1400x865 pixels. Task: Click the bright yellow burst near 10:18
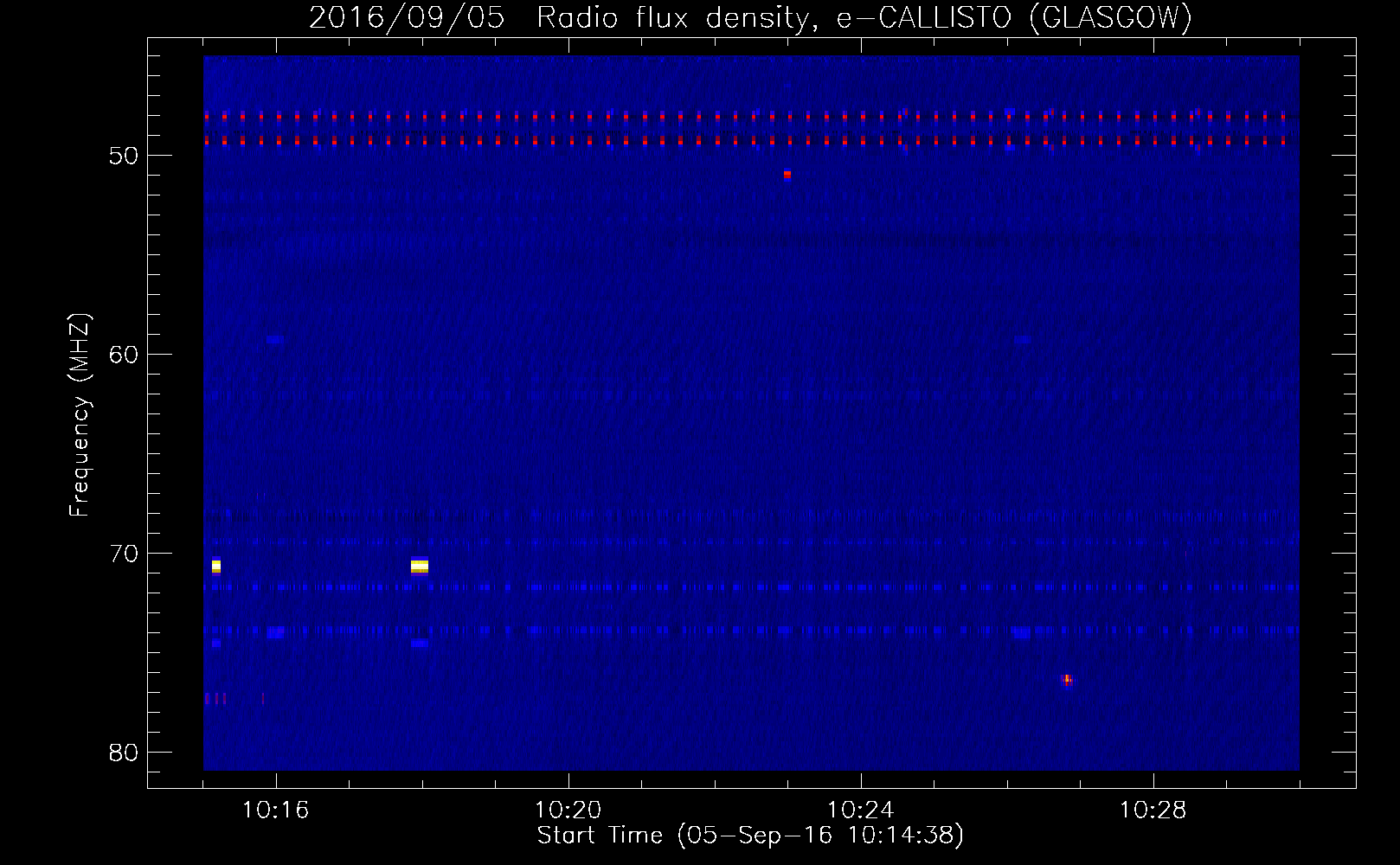click(420, 567)
